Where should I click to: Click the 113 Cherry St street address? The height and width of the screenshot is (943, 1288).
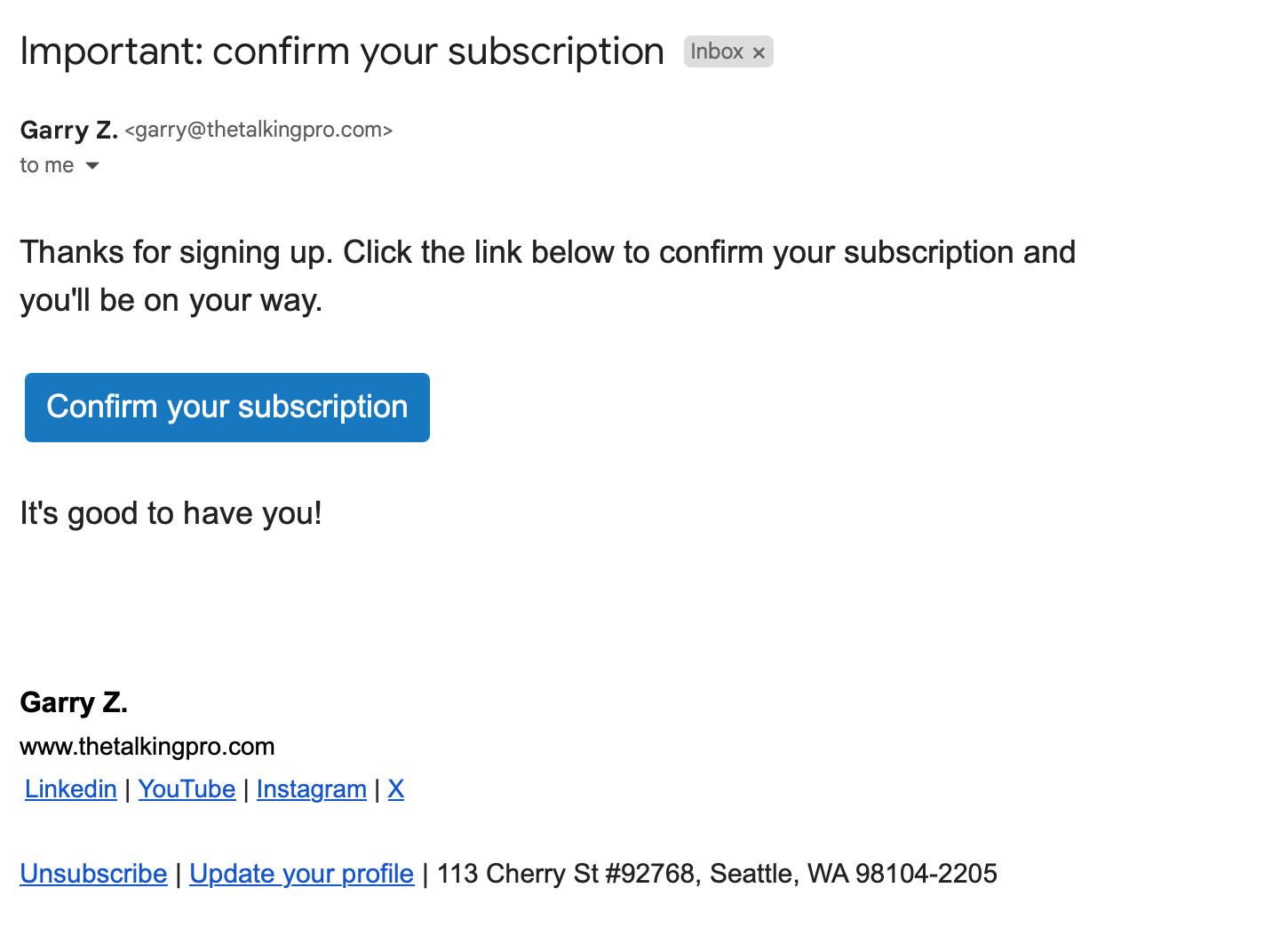point(565,874)
